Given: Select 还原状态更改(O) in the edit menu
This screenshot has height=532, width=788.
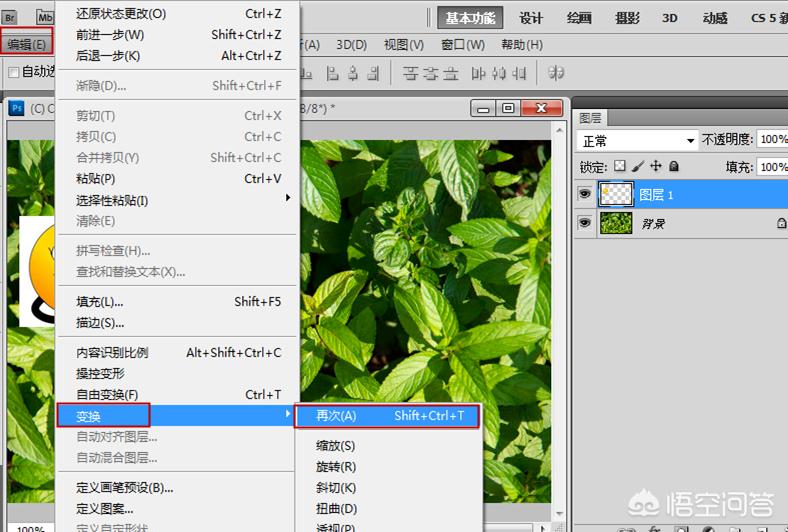Looking at the screenshot, I should (x=178, y=14).
